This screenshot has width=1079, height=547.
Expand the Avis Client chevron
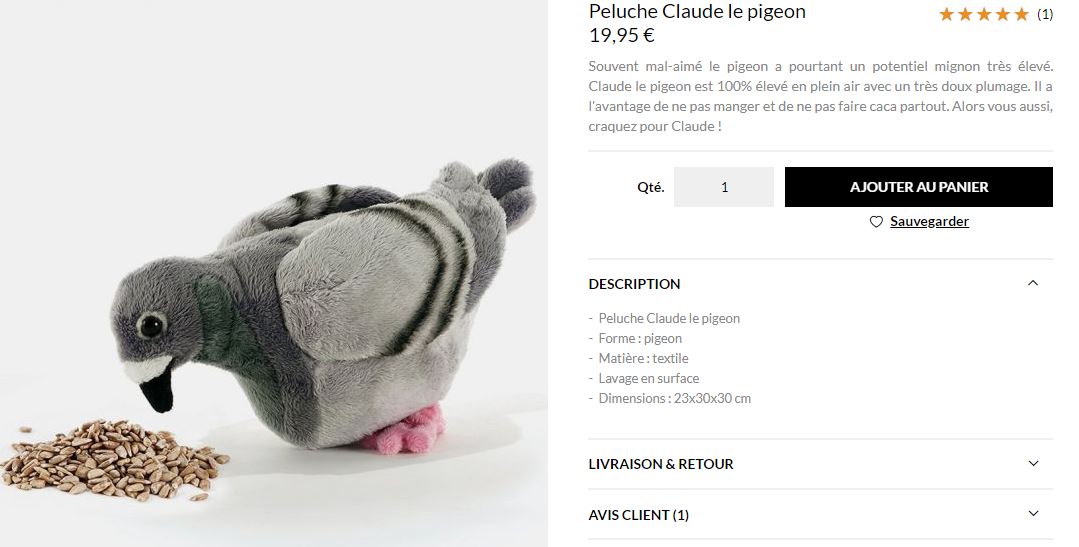point(1033,513)
